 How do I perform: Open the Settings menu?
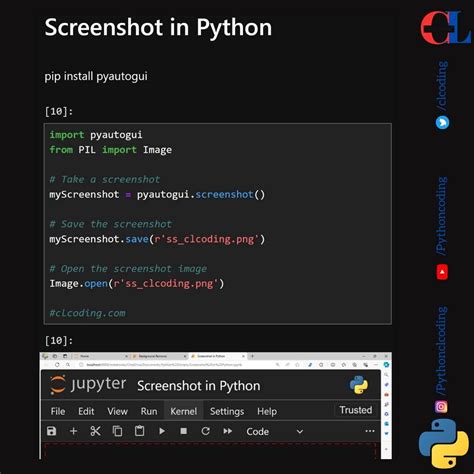coord(227,411)
